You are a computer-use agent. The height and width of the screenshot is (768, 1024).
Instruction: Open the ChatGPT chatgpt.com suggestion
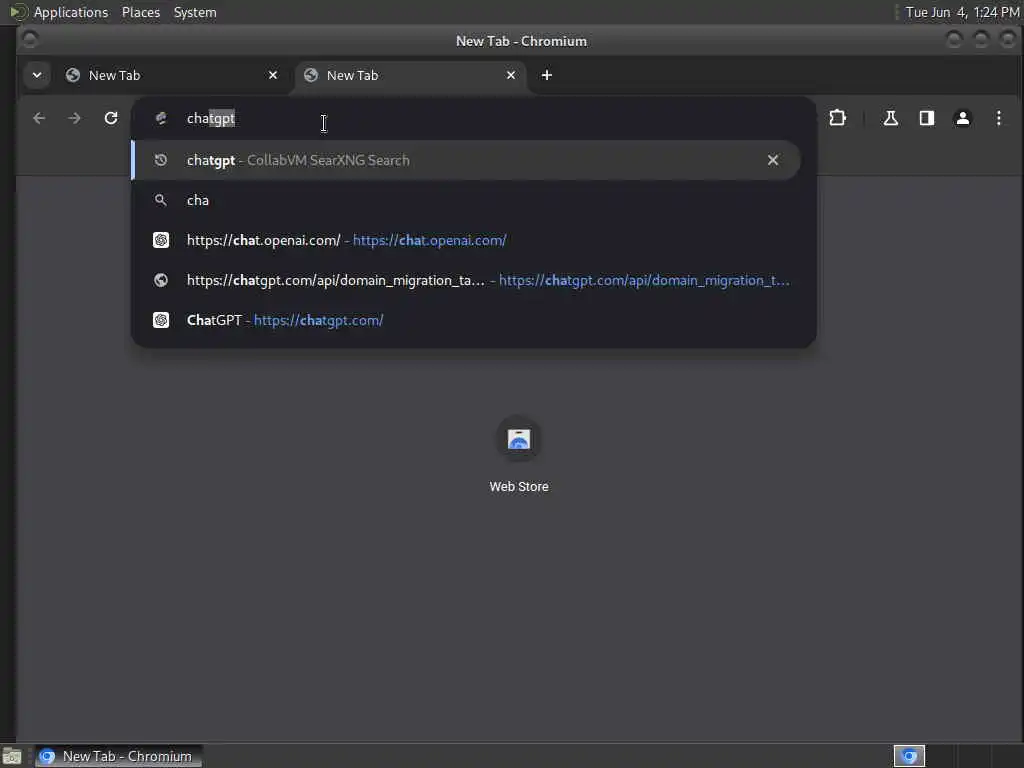point(466,320)
